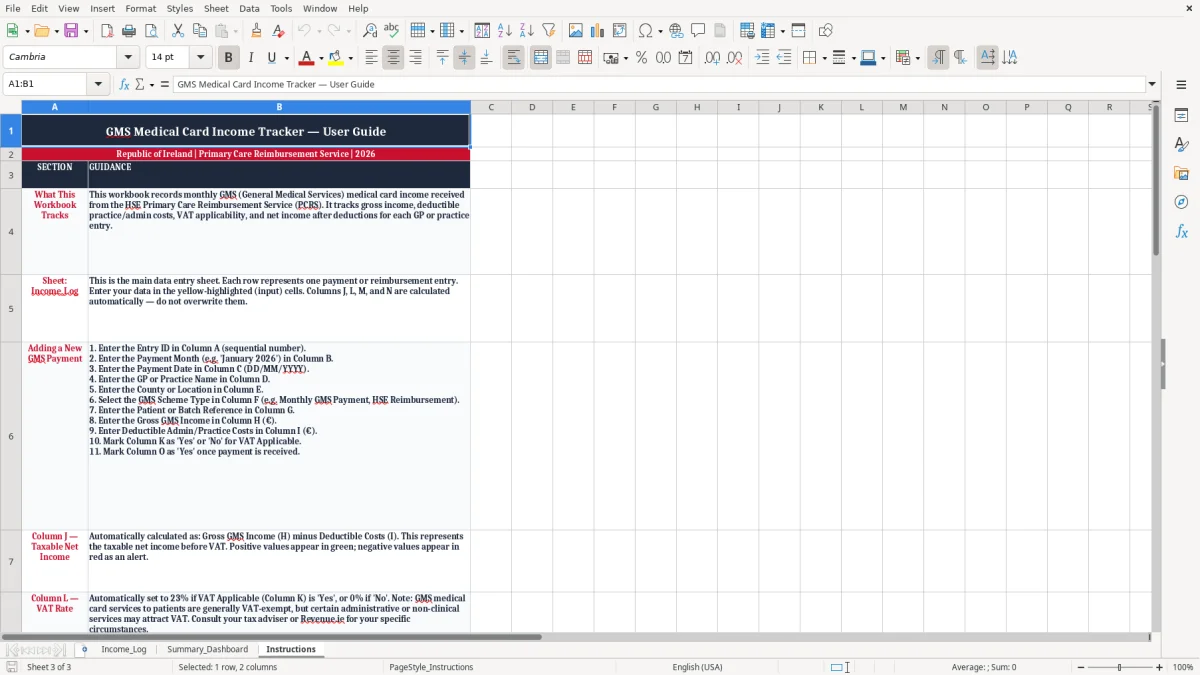
Task: Open the Styles menu
Action: [x=180, y=8]
